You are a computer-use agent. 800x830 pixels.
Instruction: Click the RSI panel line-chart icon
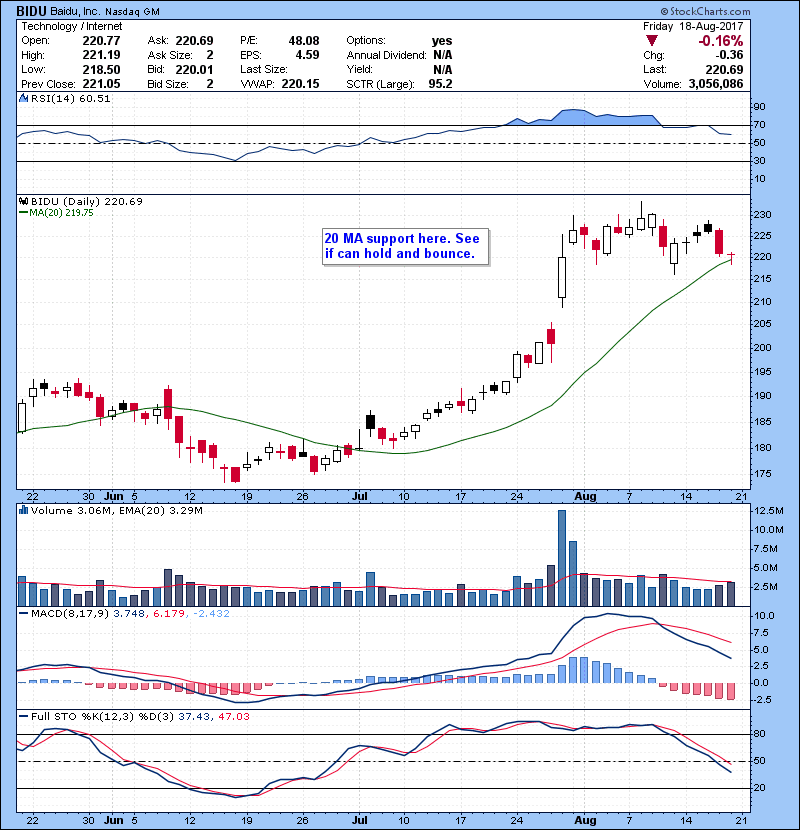click(23, 98)
